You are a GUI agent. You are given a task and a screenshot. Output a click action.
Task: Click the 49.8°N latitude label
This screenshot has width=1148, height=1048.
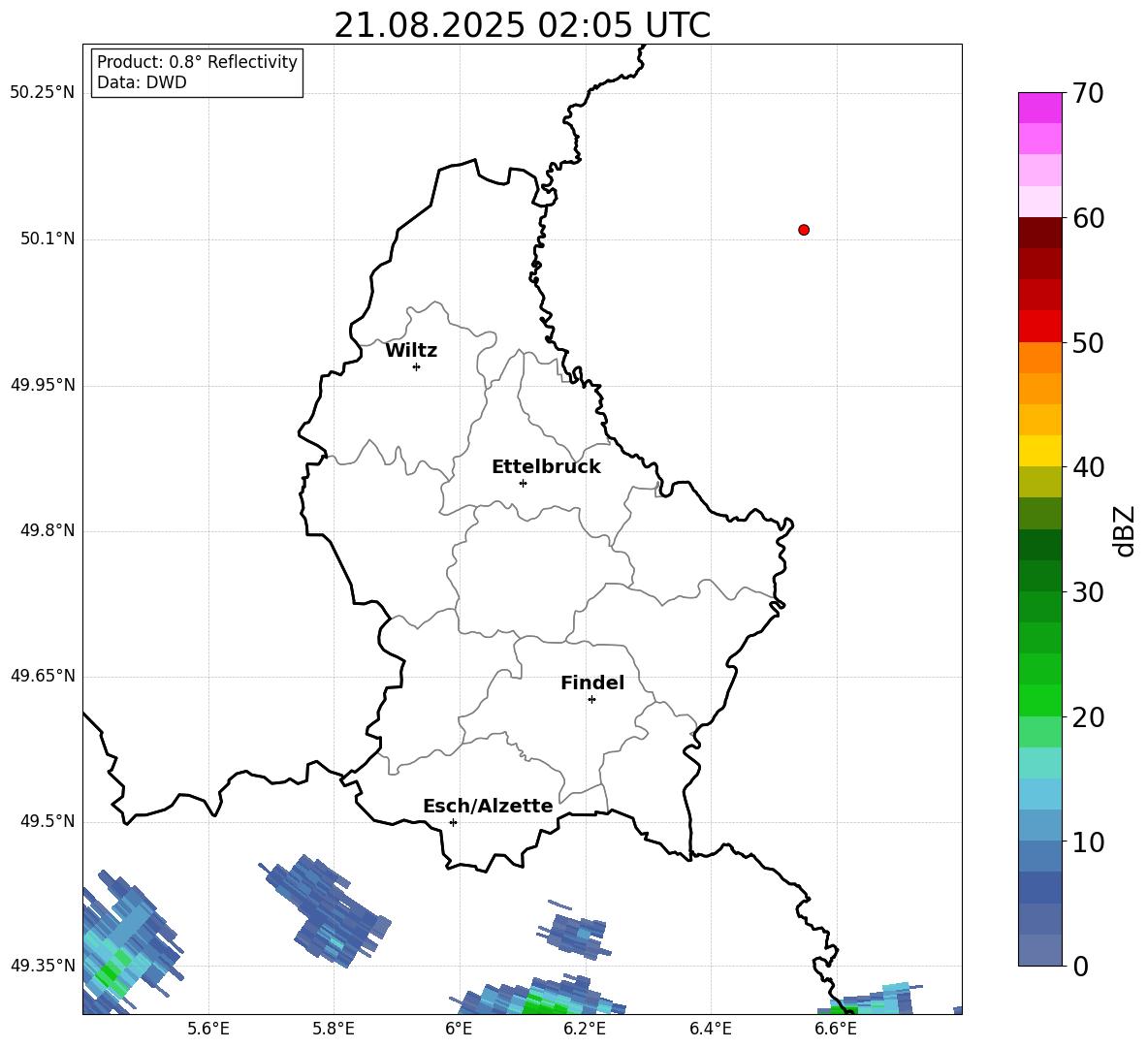(x=48, y=530)
